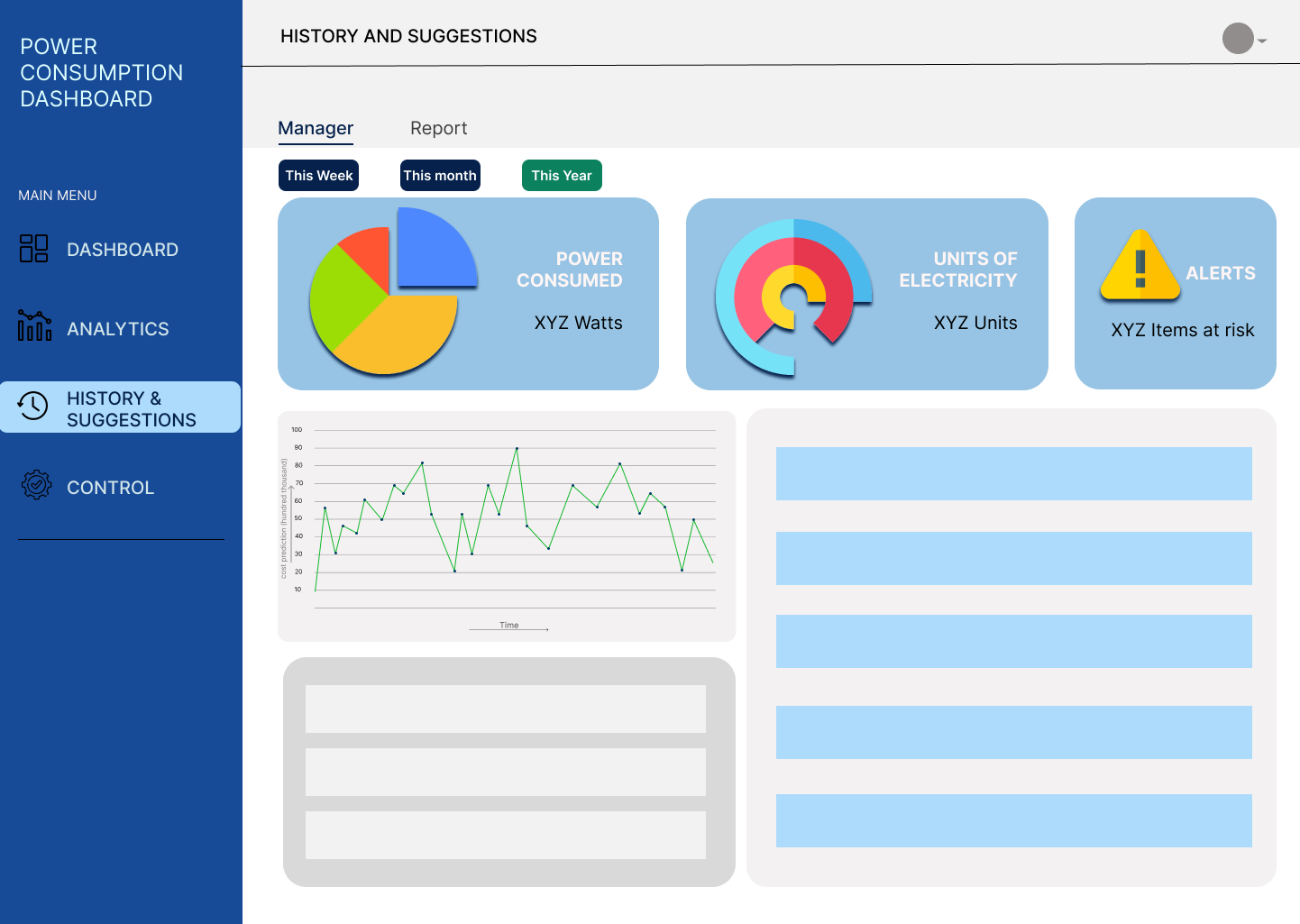Open the user account dropdown arrow
1300x924 pixels.
[1262, 41]
